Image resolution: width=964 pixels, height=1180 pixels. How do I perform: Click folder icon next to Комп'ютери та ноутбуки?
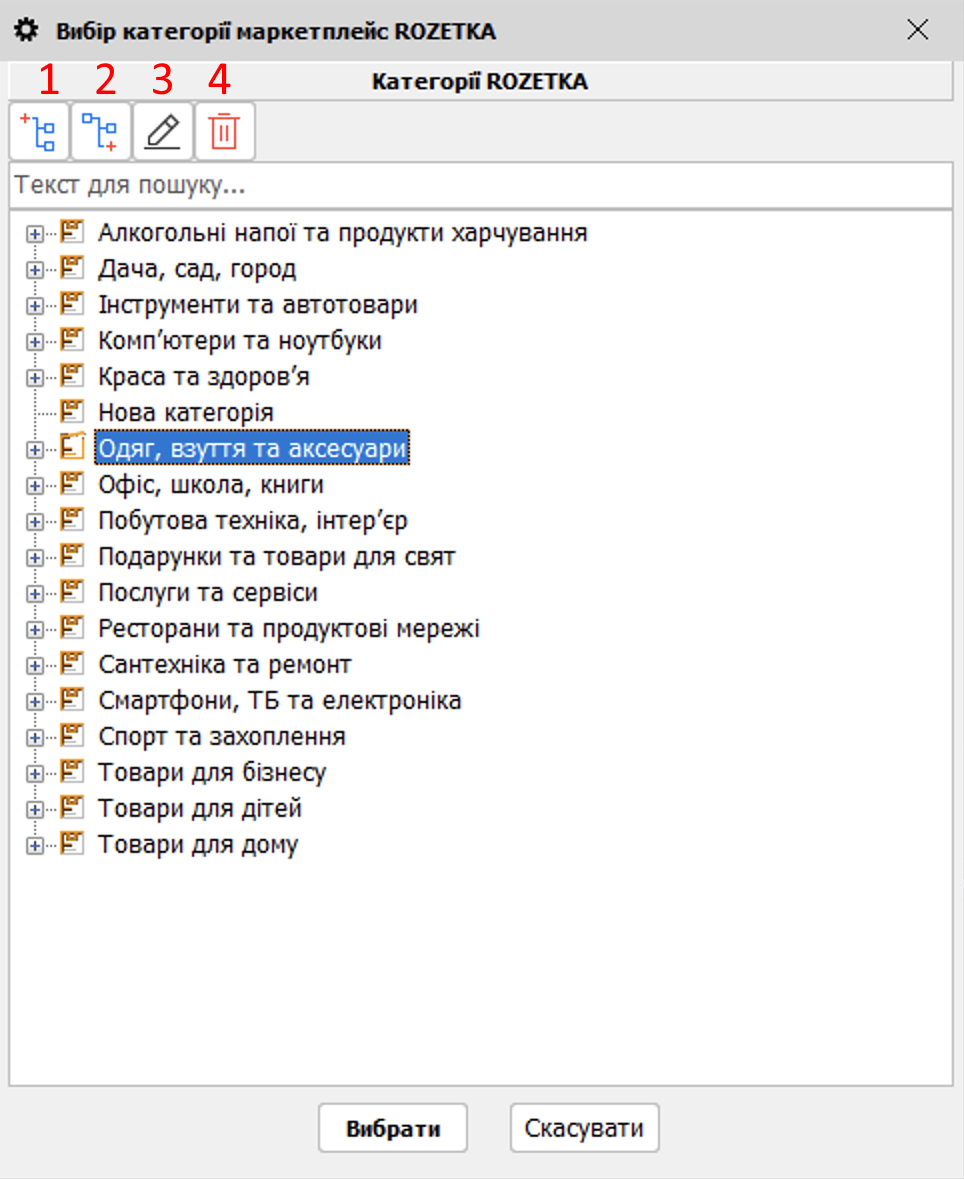click(x=72, y=340)
